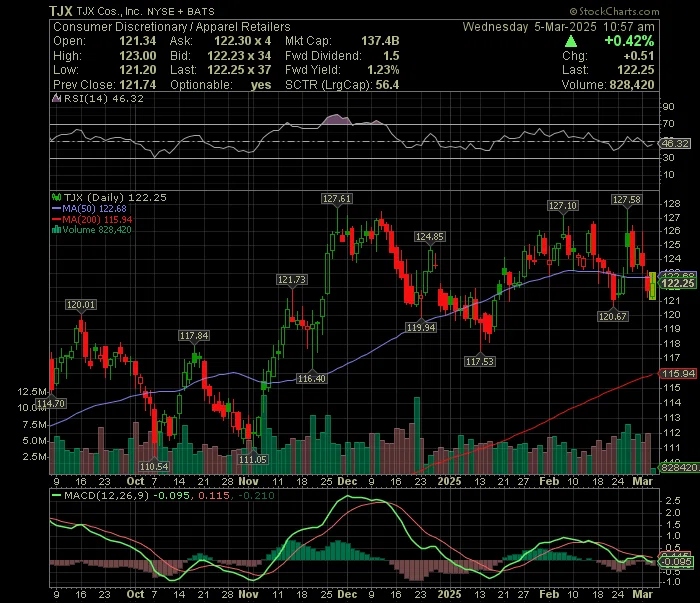Viewport: 700px width, 603px height.
Task: Click the Open price 121.34
Action: (138, 41)
